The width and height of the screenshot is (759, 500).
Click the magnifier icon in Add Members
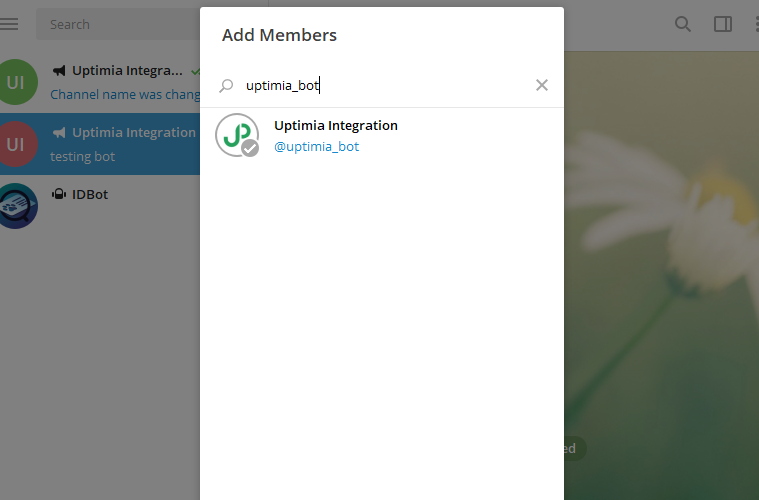pos(226,86)
